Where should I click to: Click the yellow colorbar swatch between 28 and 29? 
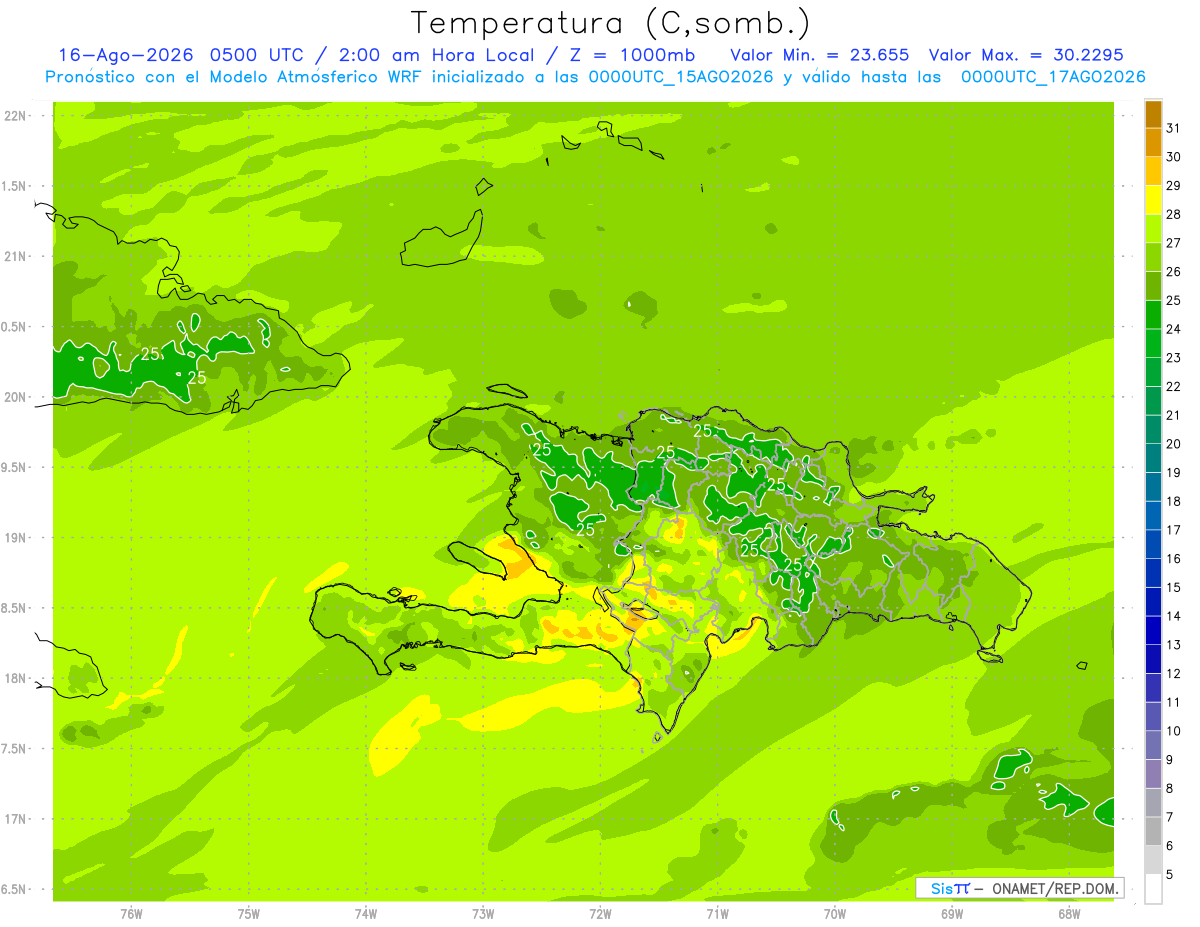point(1153,200)
